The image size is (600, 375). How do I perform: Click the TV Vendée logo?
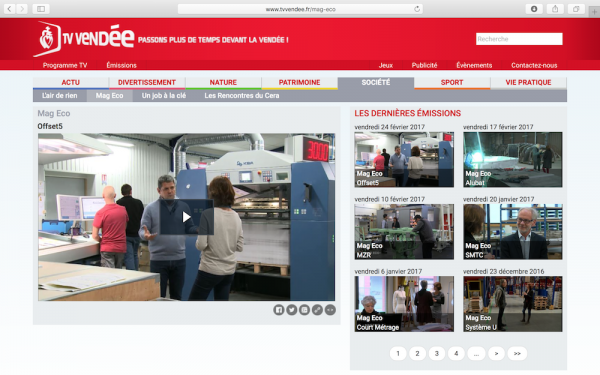tap(84, 39)
